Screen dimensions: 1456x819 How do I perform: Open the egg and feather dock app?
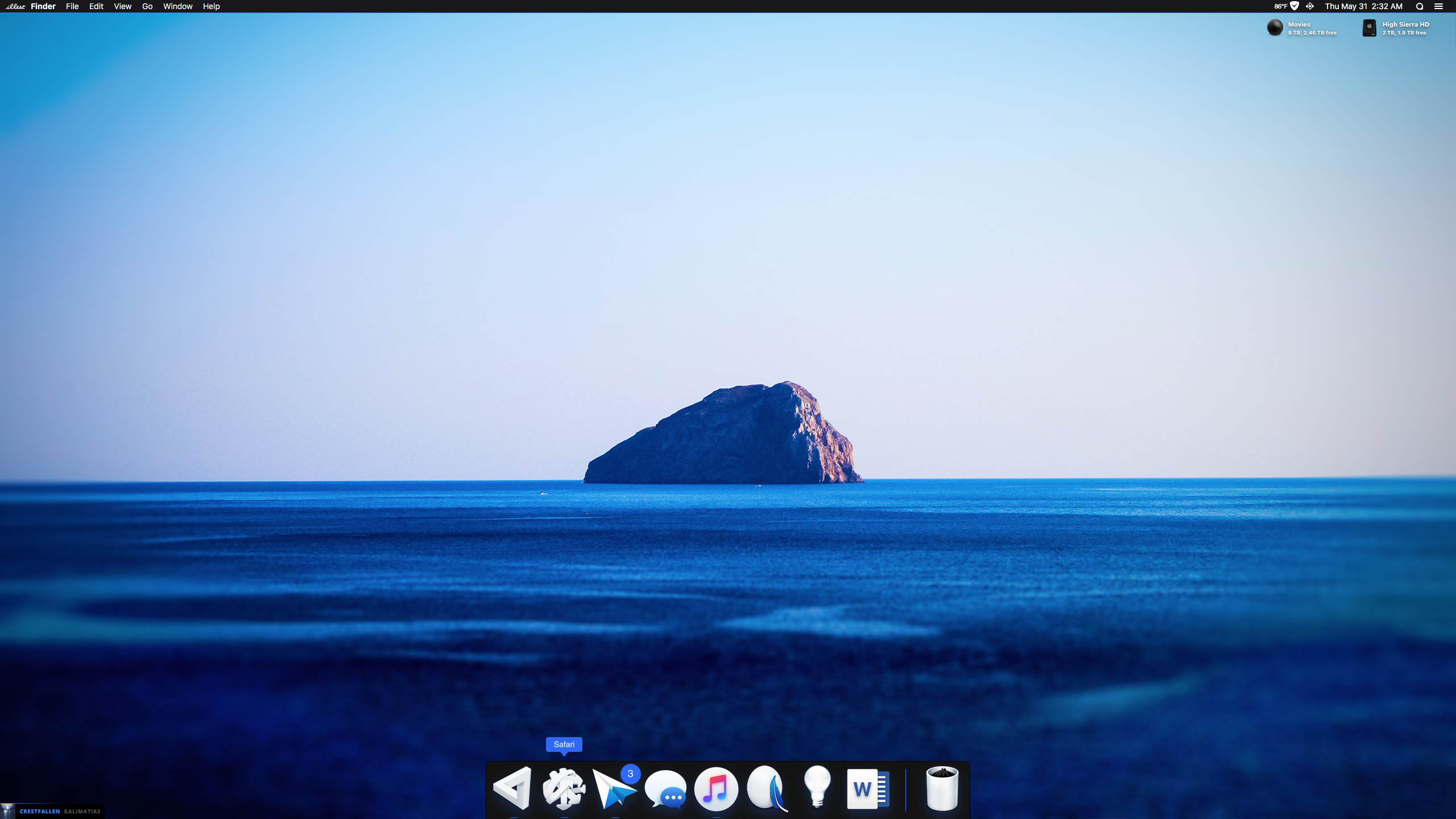click(767, 789)
